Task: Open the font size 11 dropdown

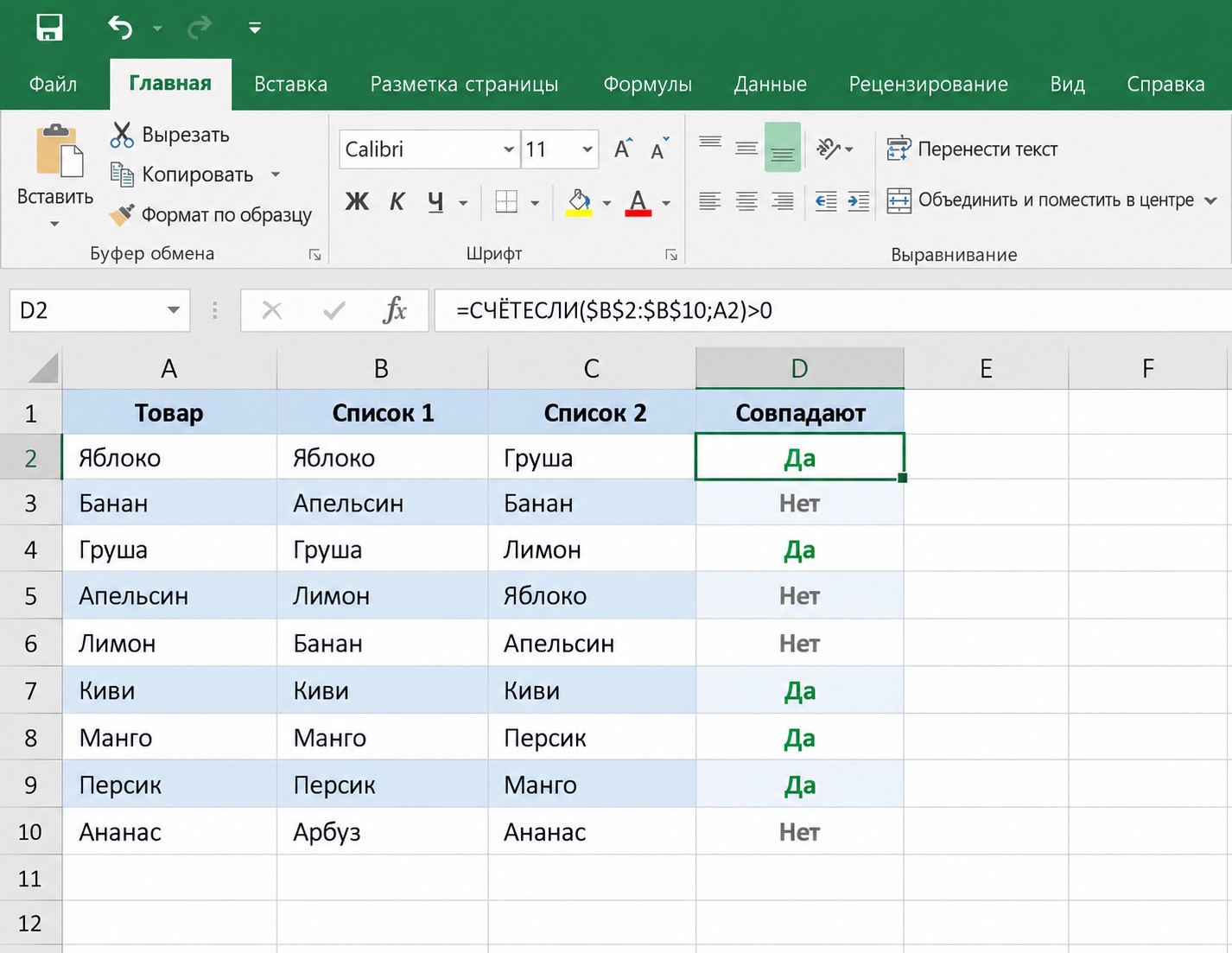Action: tap(587, 149)
